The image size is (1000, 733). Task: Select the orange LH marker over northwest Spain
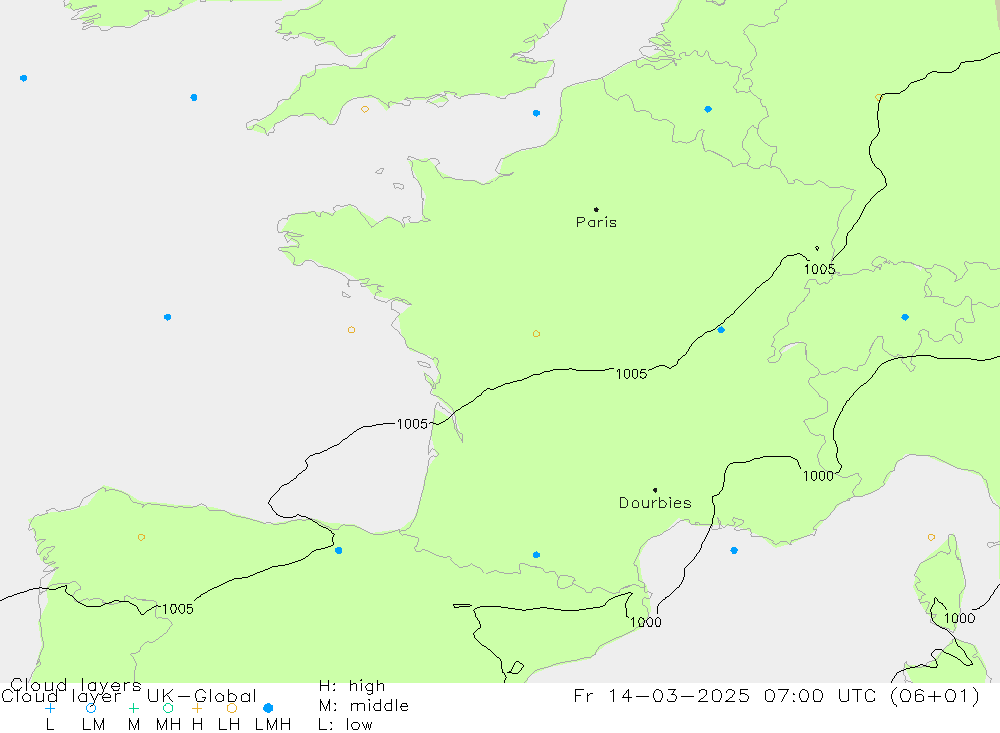coord(141,537)
